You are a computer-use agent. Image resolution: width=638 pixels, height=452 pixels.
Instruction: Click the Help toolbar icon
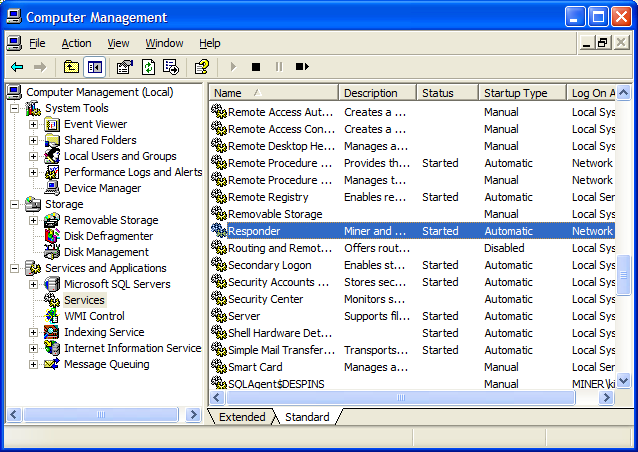[202, 67]
